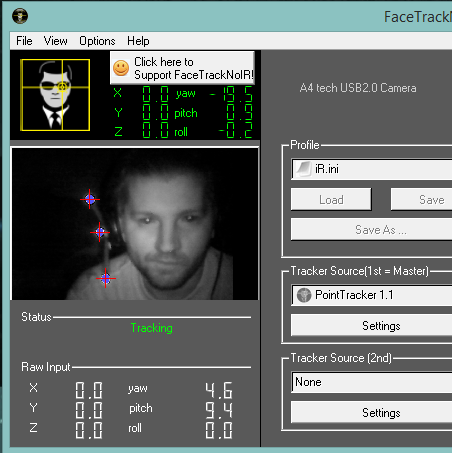The width and height of the screenshot is (452, 453).
Task: Open the View menu
Action: tap(55, 41)
